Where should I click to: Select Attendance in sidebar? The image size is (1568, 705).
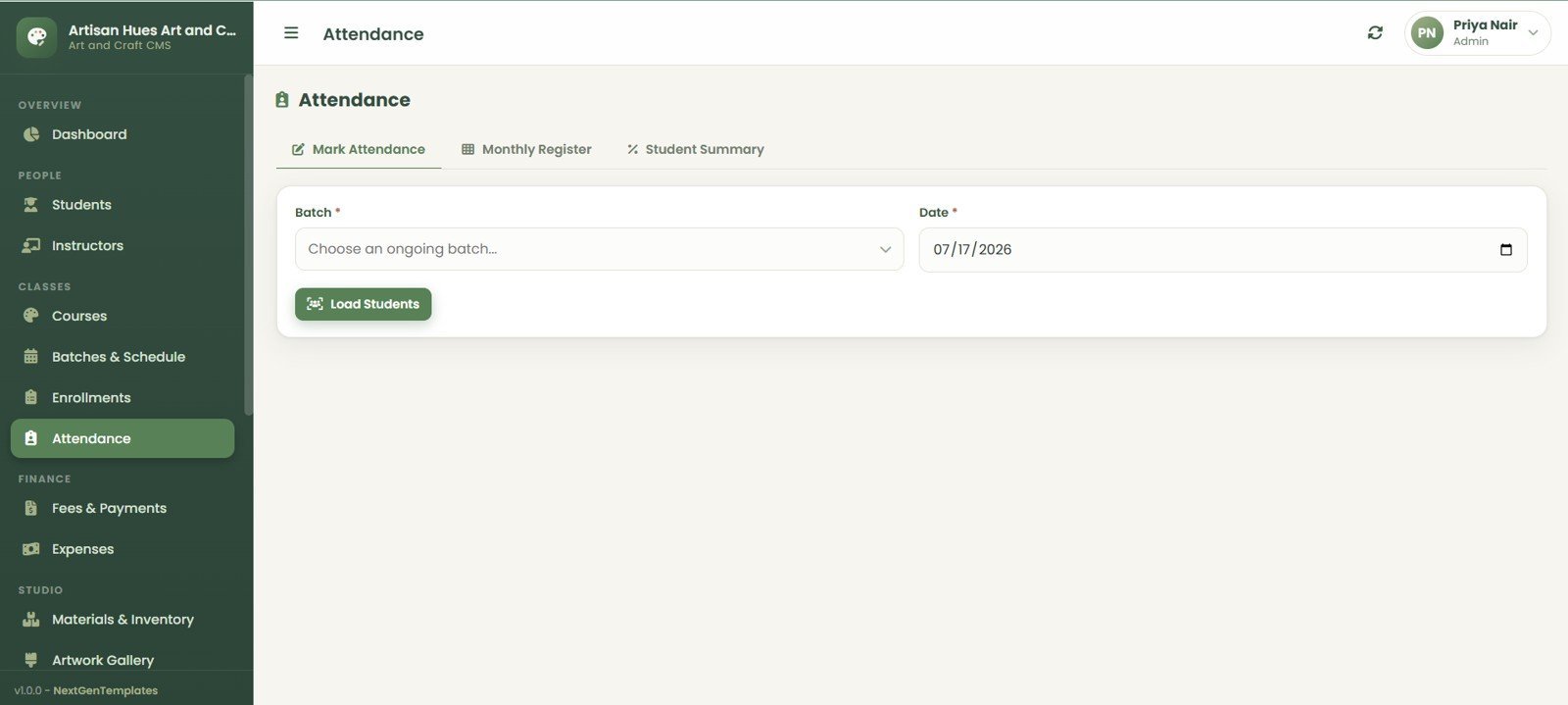point(122,438)
